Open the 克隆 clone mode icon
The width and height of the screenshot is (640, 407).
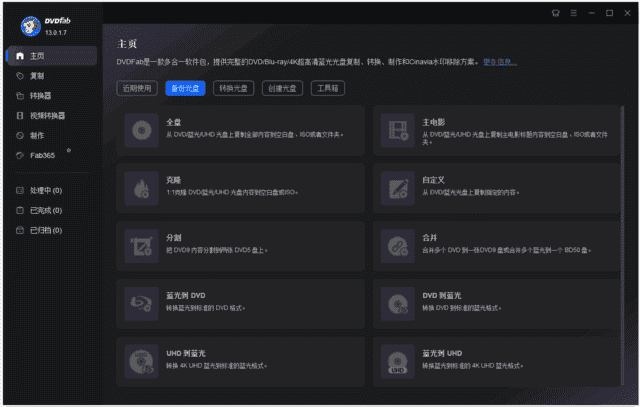tap(138, 185)
